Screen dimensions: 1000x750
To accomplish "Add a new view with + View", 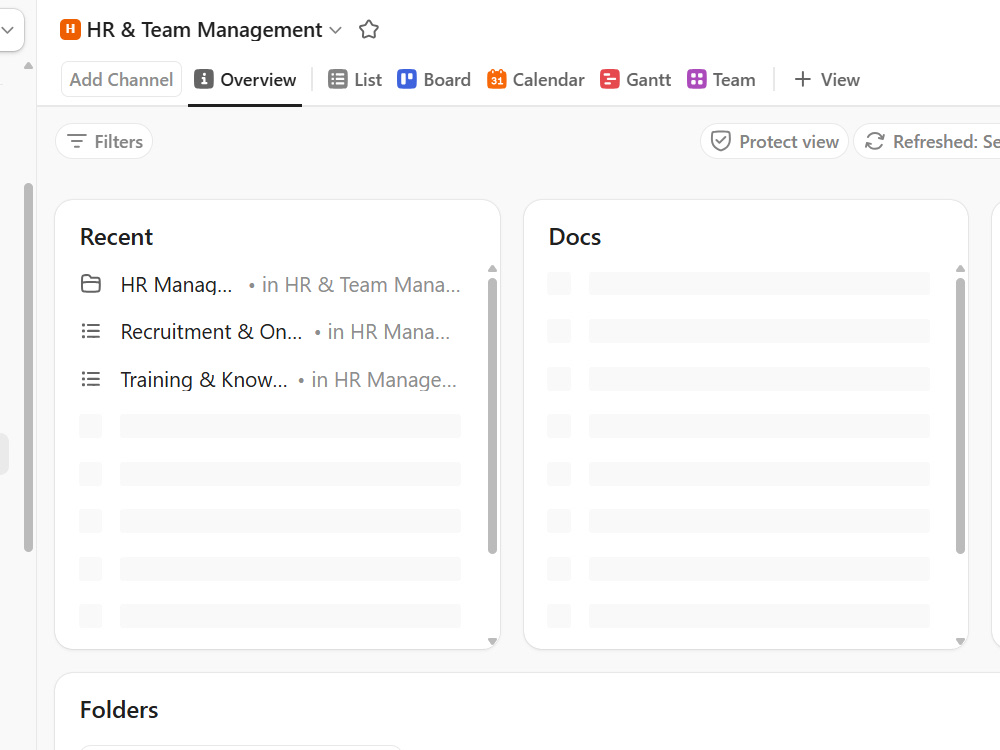I will [827, 80].
